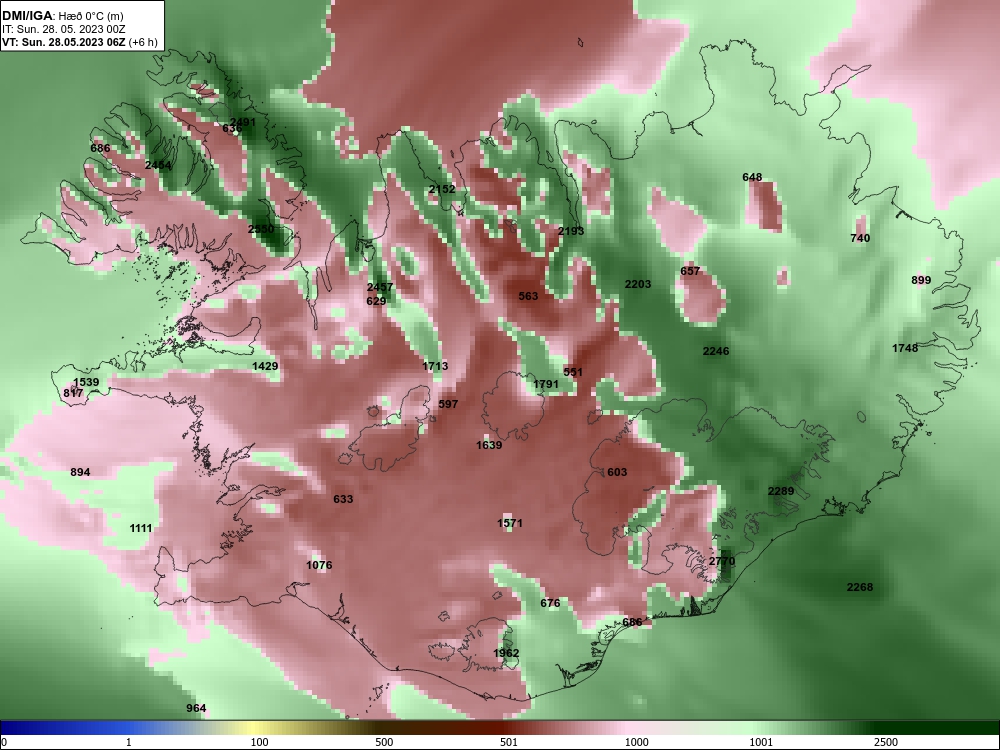Select the map value 2454

point(158,165)
